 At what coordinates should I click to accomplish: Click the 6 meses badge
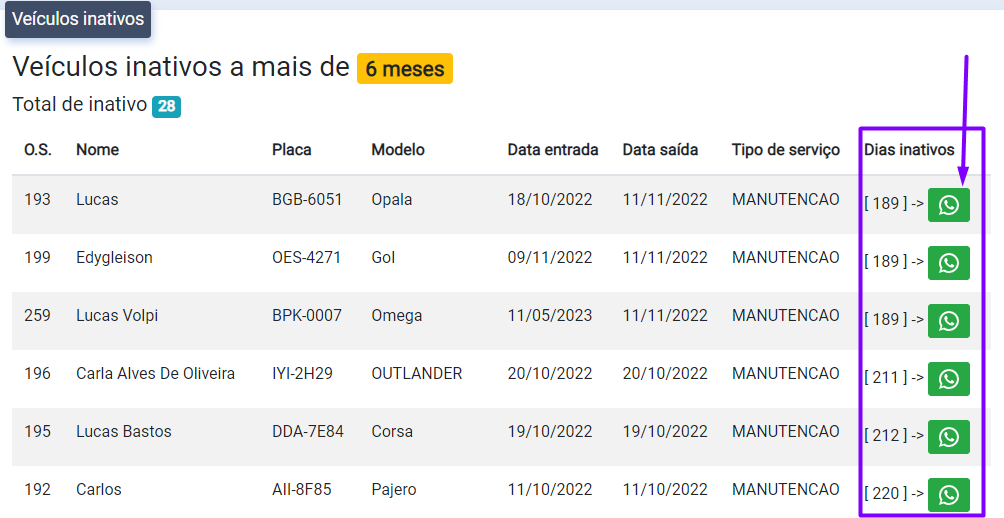405,69
